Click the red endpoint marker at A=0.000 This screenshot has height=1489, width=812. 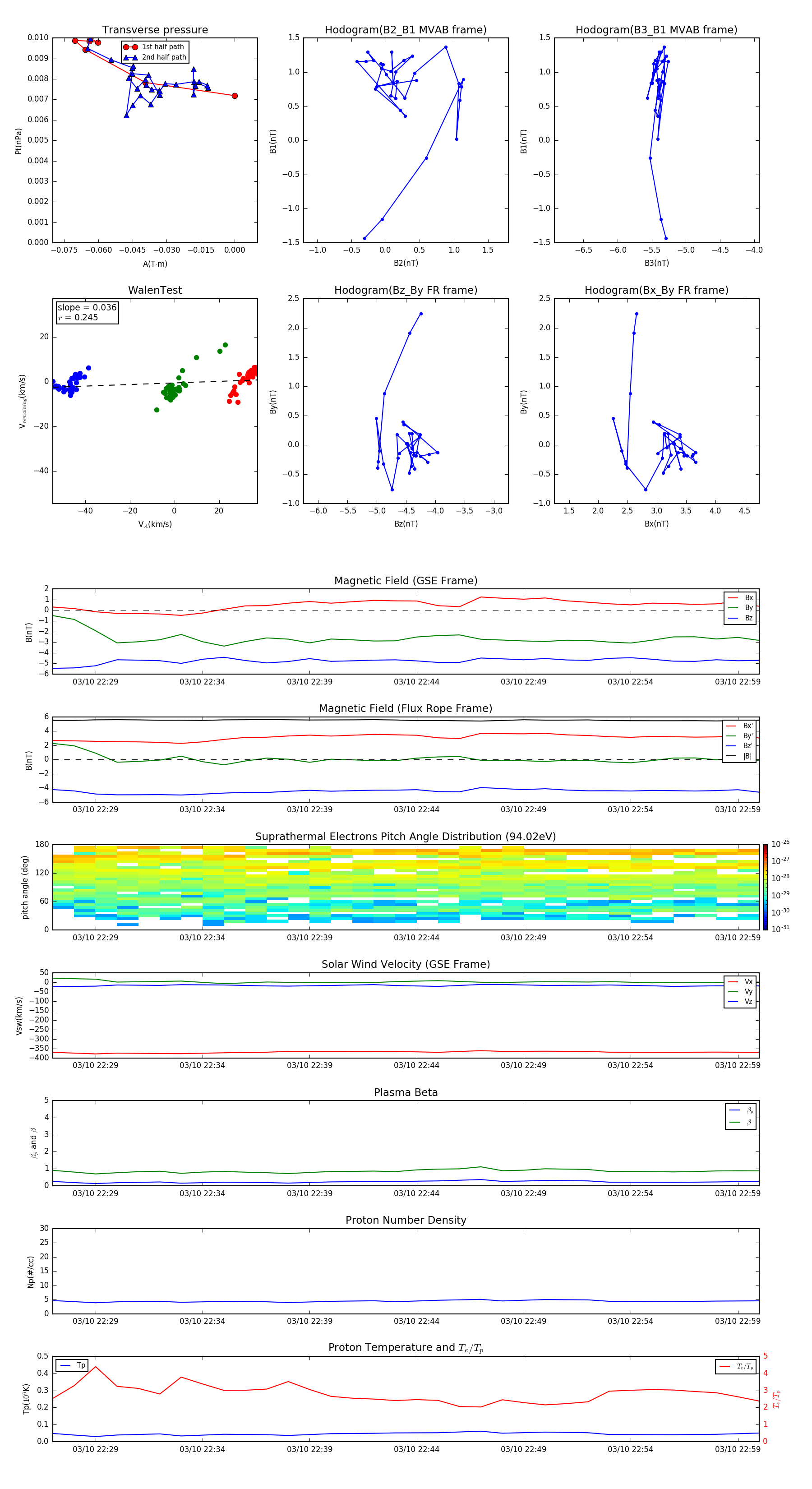tap(235, 96)
